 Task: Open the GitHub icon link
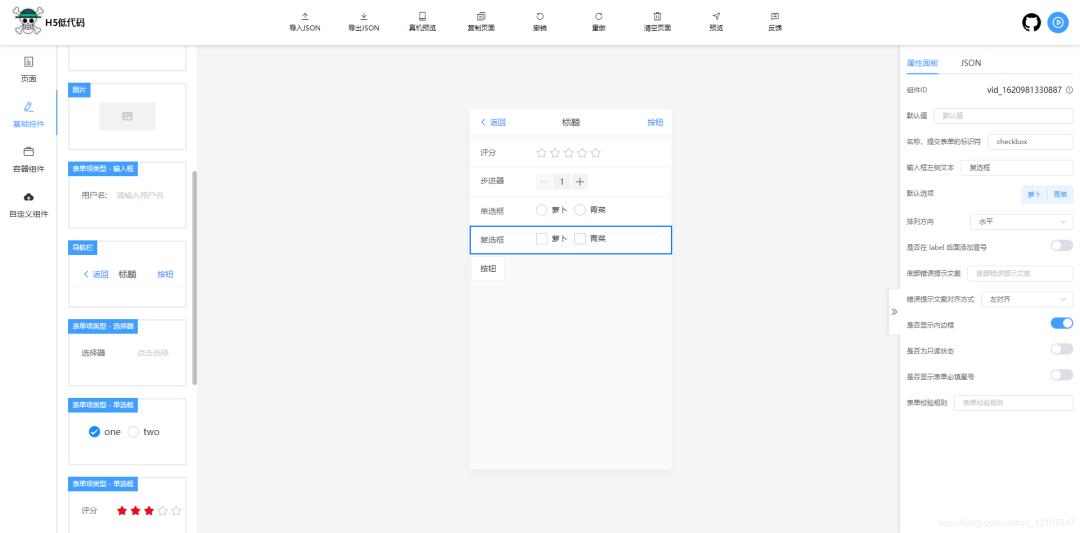(x=1031, y=22)
